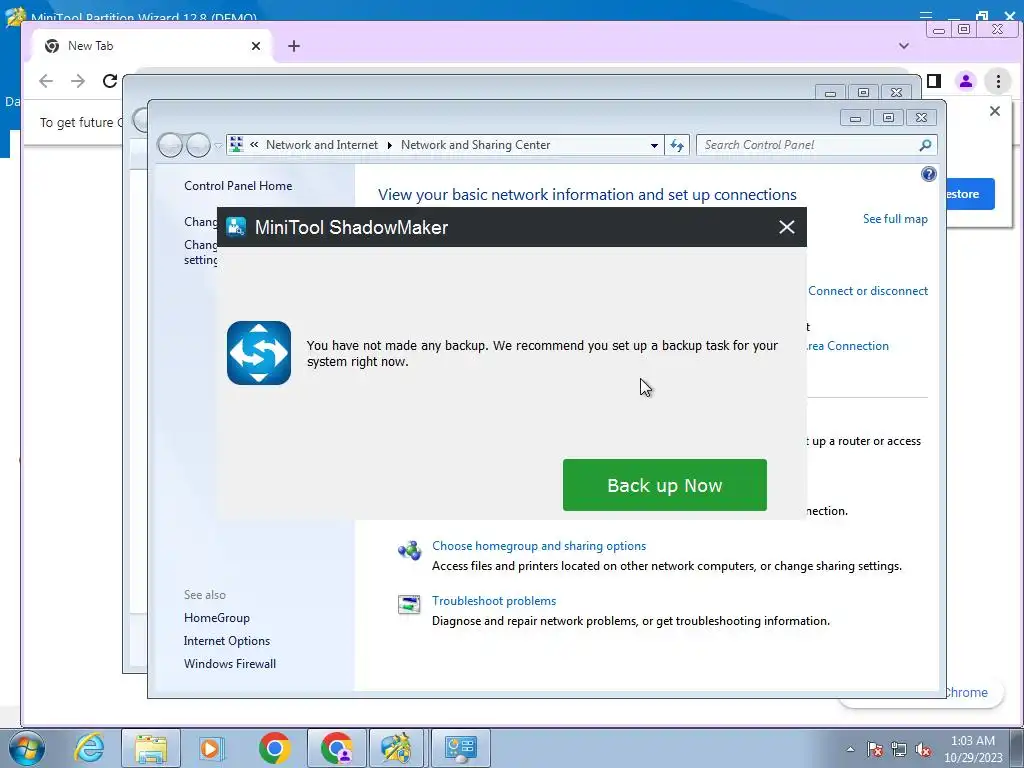
Task: Click the Restore button in Chrome popup
Action: point(970,194)
